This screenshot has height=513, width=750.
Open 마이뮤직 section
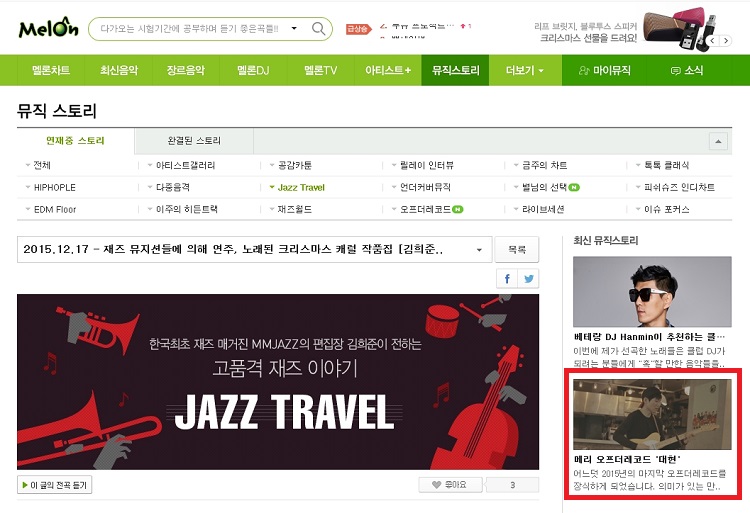tap(605, 70)
